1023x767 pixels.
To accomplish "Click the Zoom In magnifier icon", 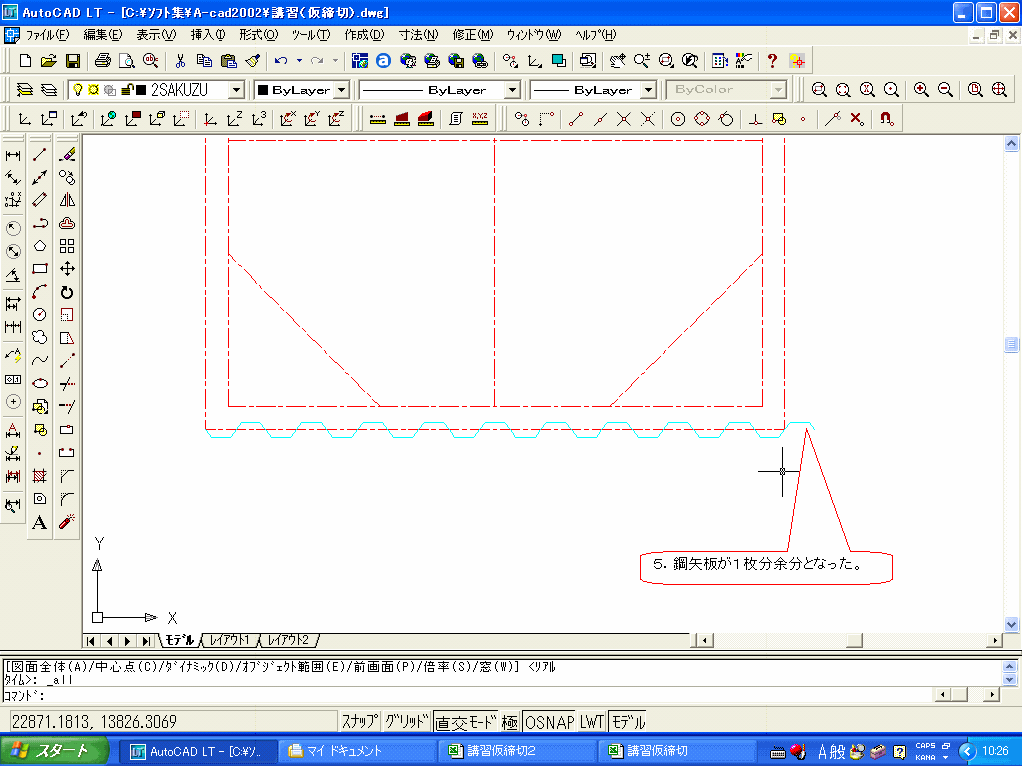I will [x=921, y=89].
